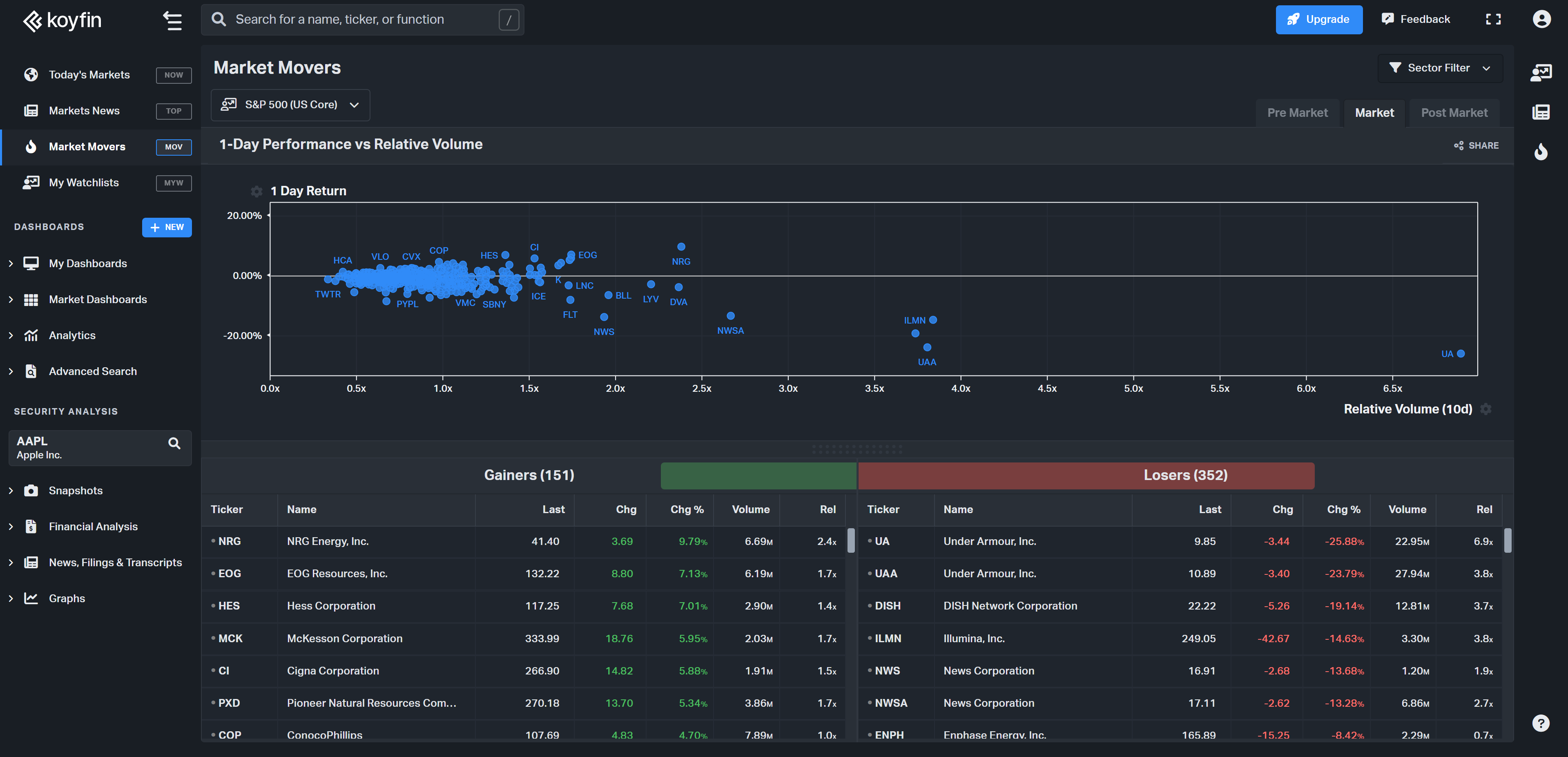Click the SHARE chart button
The image size is (1568, 757).
click(x=1476, y=145)
